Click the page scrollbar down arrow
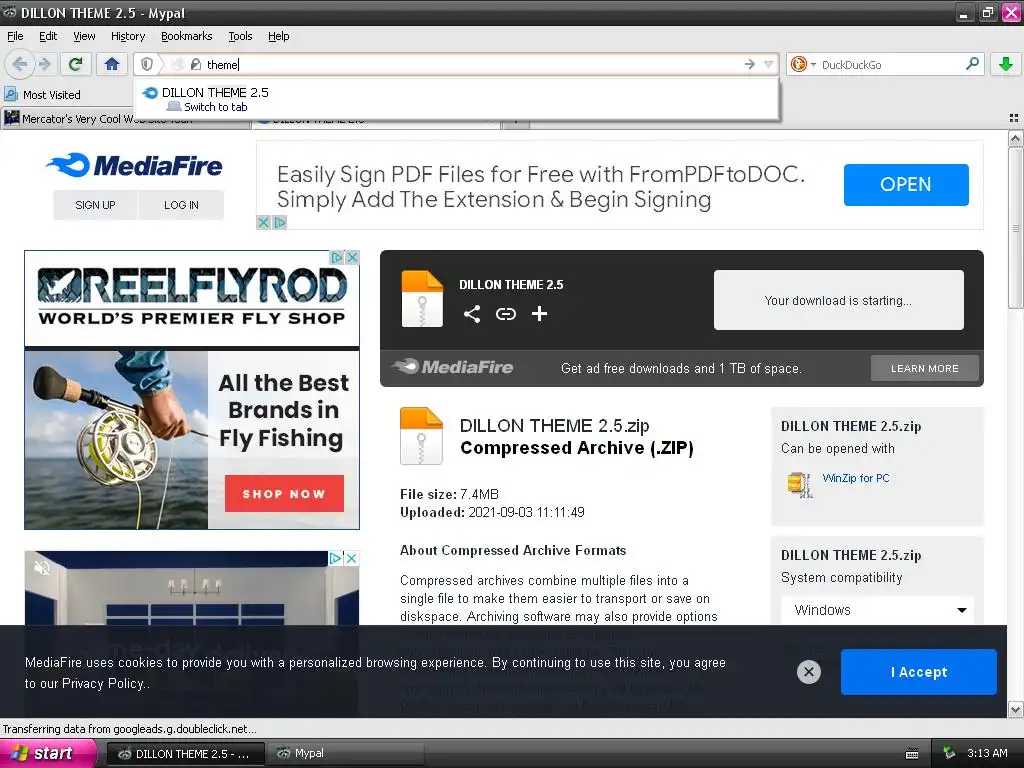This screenshot has height=768, width=1024. pos(1015,709)
